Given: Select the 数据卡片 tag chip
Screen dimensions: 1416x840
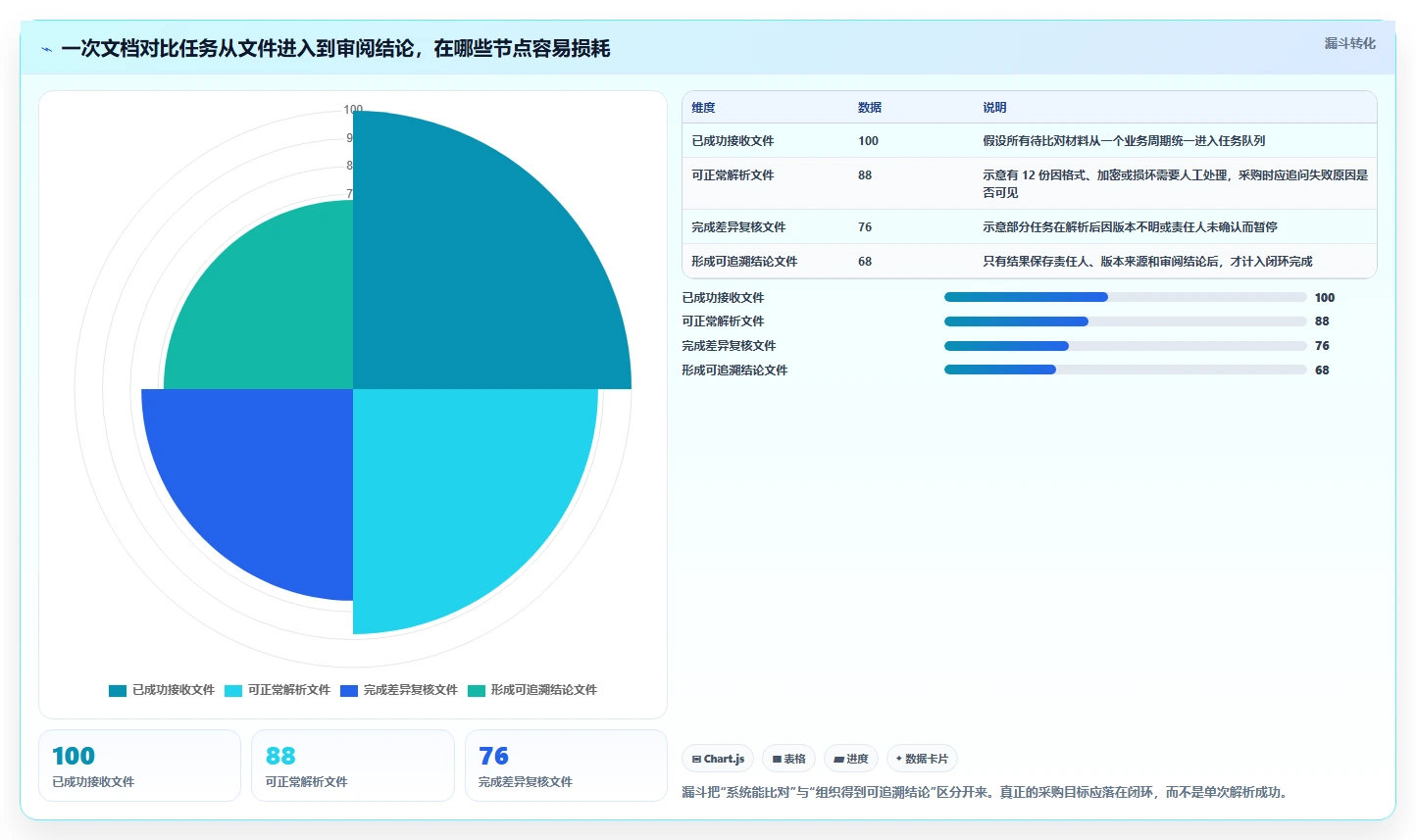Looking at the screenshot, I should click(x=922, y=759).
